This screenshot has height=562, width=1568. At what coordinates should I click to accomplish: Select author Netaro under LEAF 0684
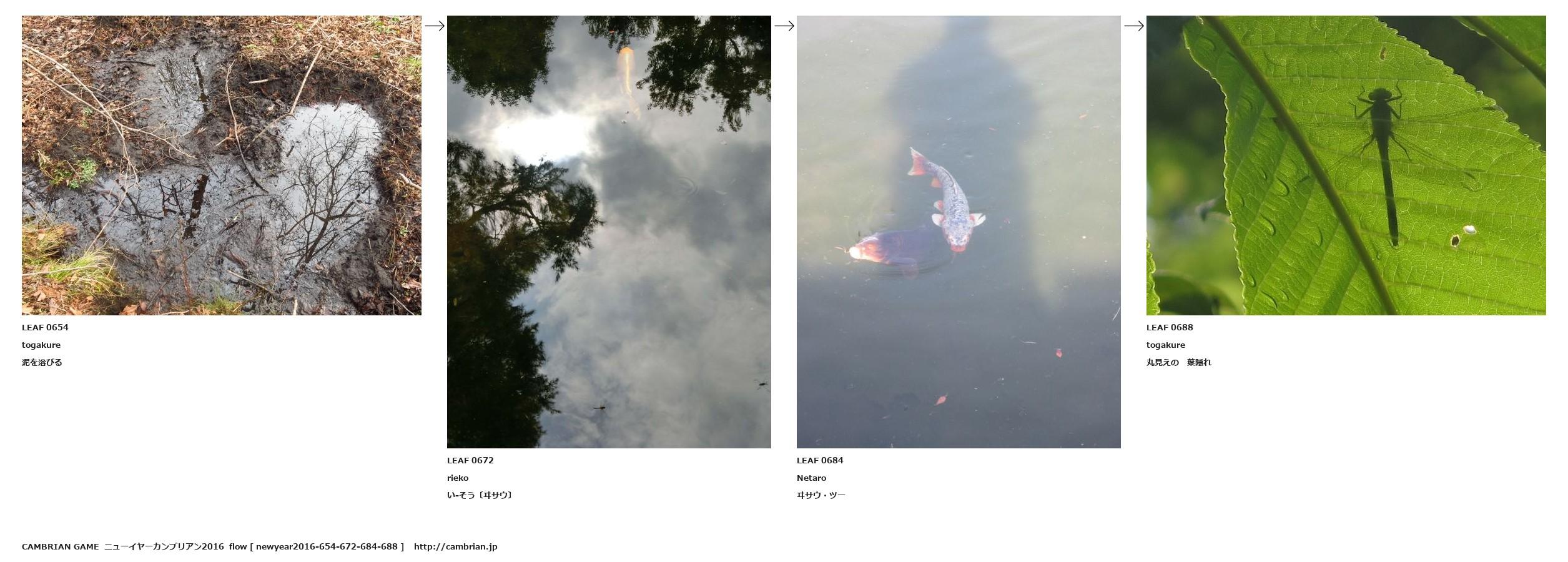pyautogui.click(x=811, y=478)
